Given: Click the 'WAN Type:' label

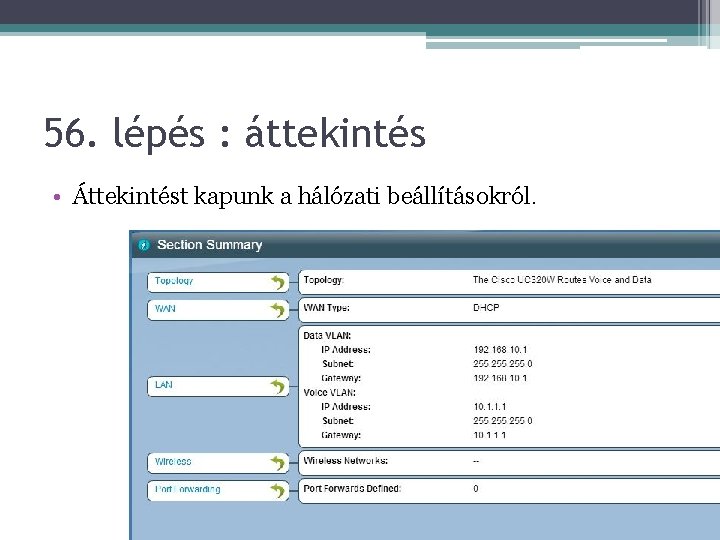Looking at the screenshot, I should [326, 308].
